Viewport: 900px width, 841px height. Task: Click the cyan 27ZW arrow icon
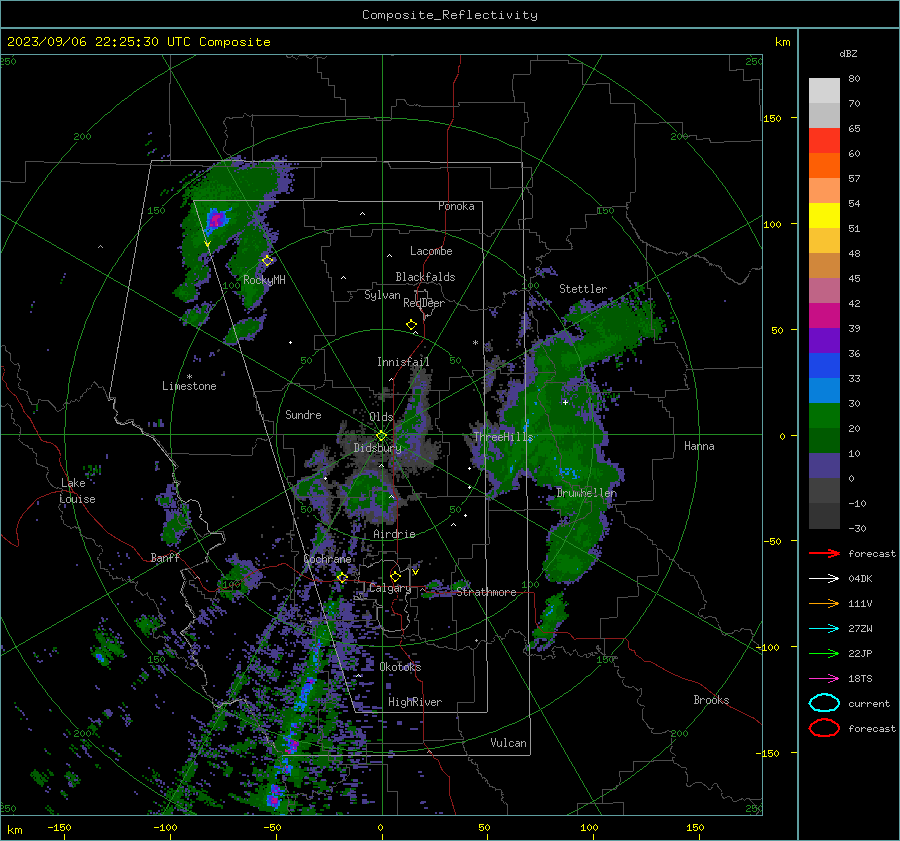pyautogui.click(x=824, y=629)
